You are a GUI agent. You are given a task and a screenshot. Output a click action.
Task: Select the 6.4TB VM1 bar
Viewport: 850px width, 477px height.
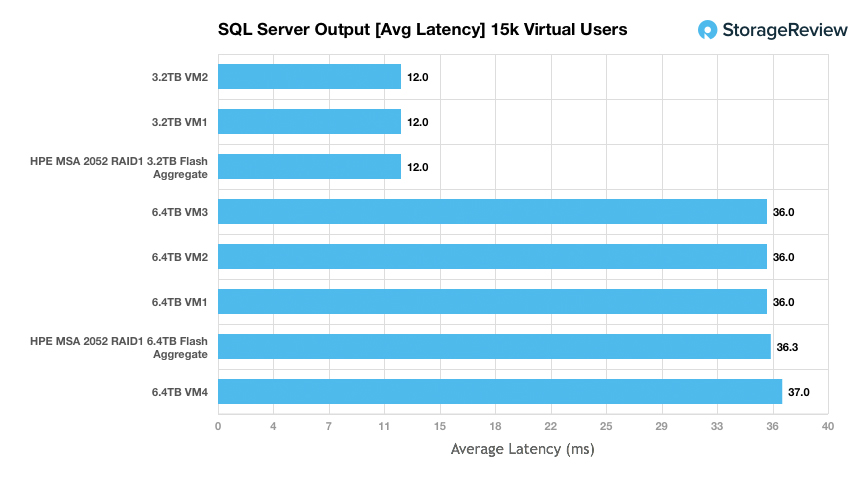pos(493,301)
